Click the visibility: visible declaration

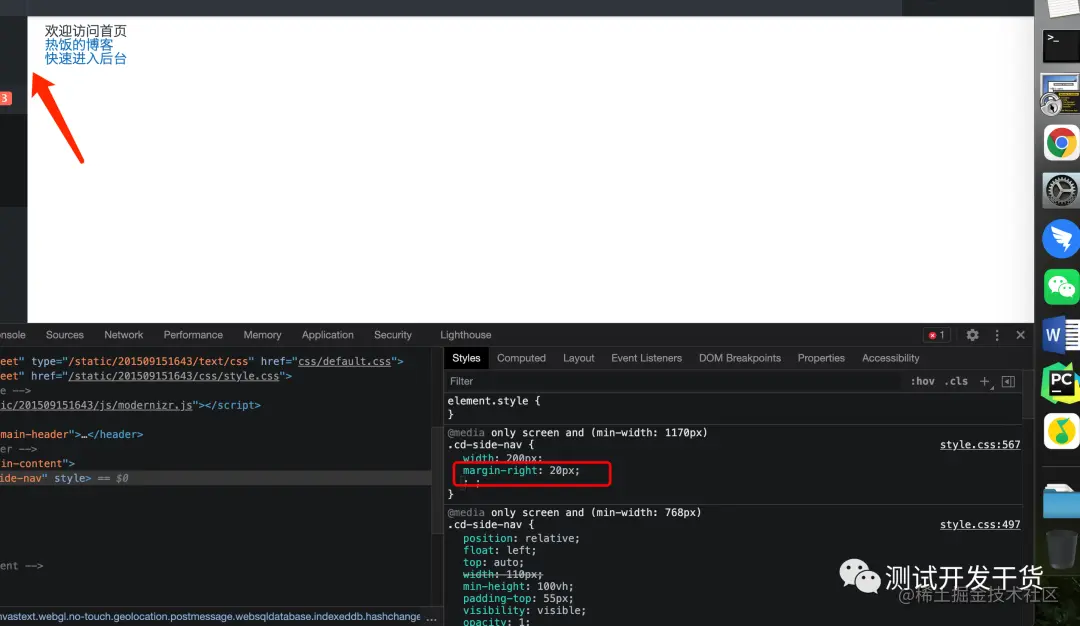coord(524,611)
